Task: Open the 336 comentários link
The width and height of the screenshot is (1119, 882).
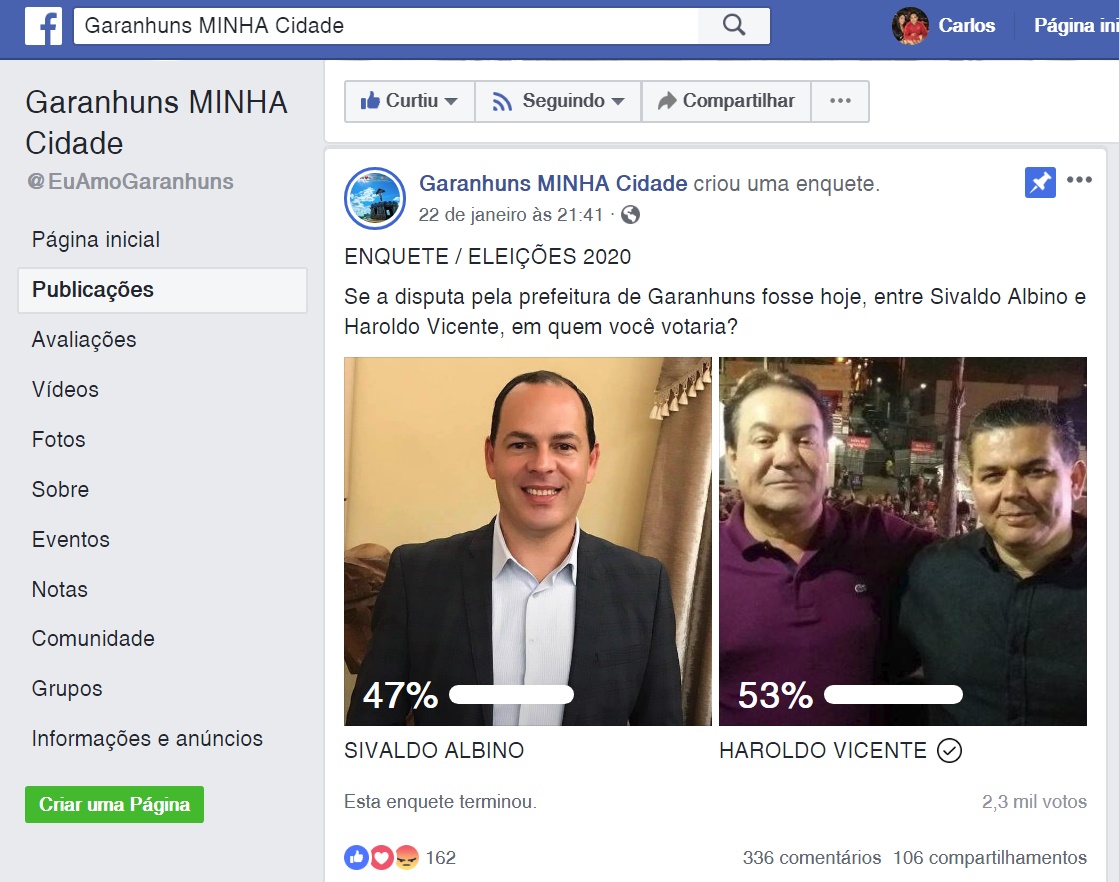Action: [x=812, y=857]
